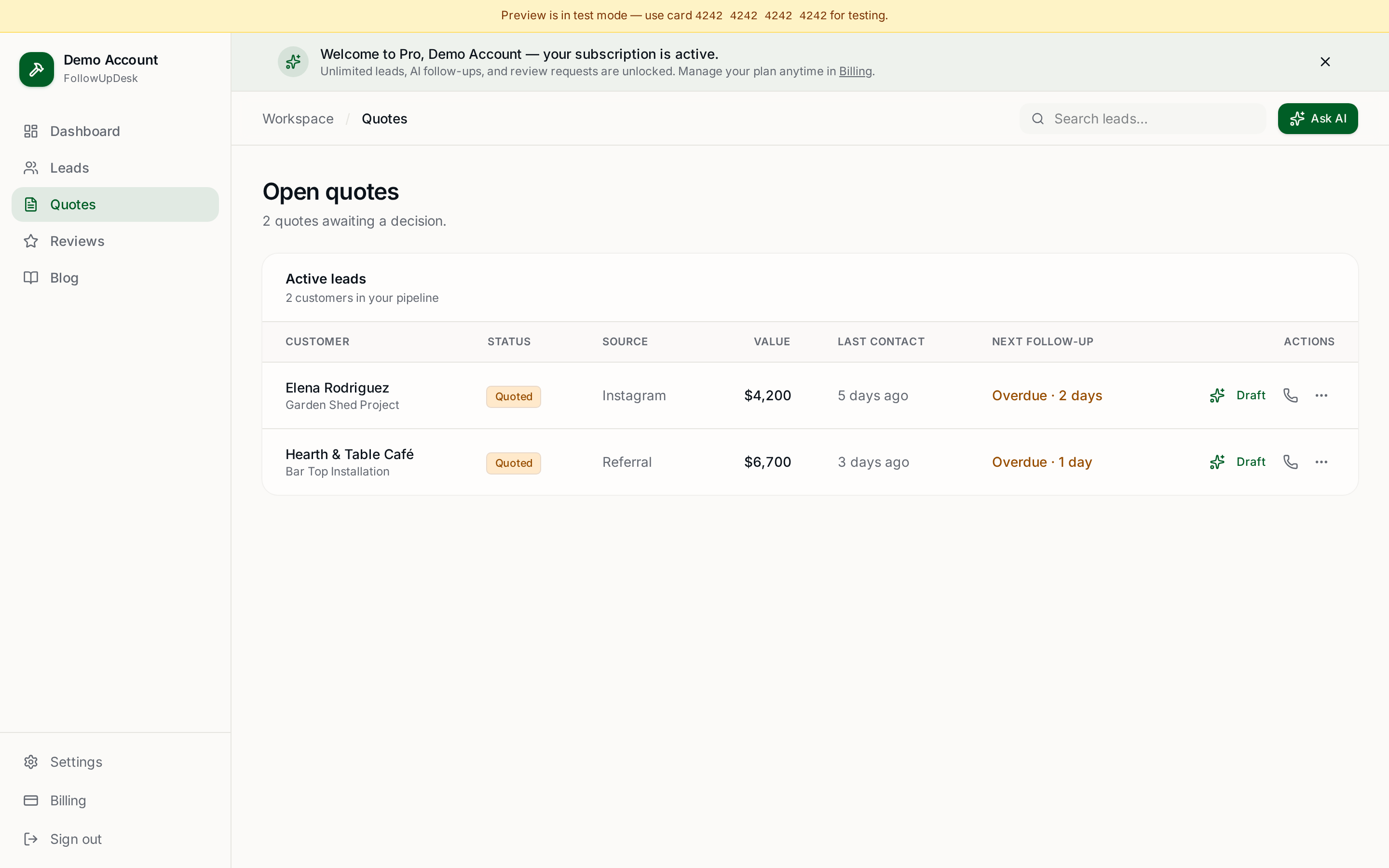Click the VALUE column header
The width and height of the screenshot is (1389, 868).
pos(772,341)
